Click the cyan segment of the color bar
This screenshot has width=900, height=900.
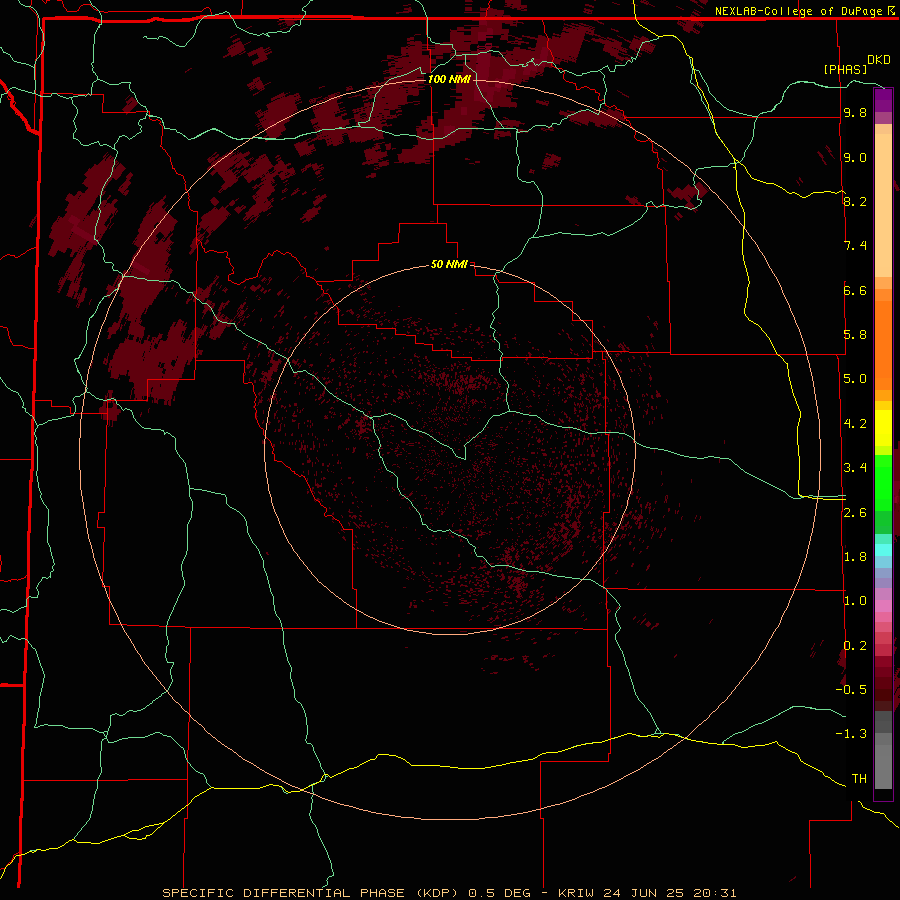pos(883,550)
